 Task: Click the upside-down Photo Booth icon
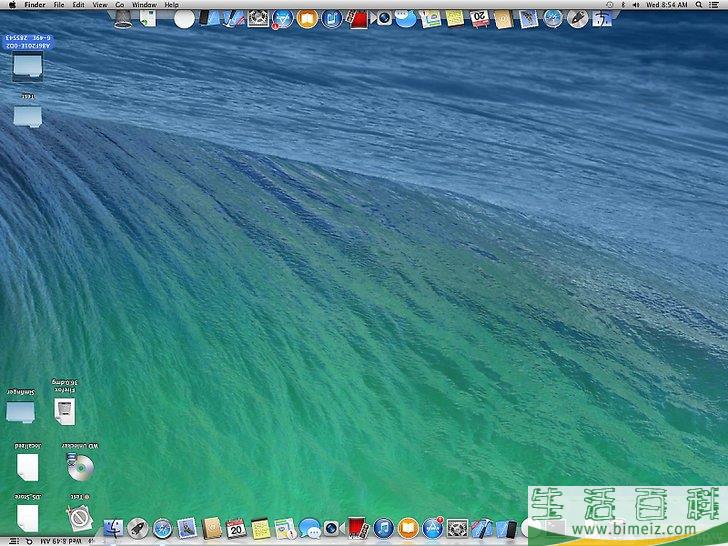pyautogui.click(x=358, y=19)
